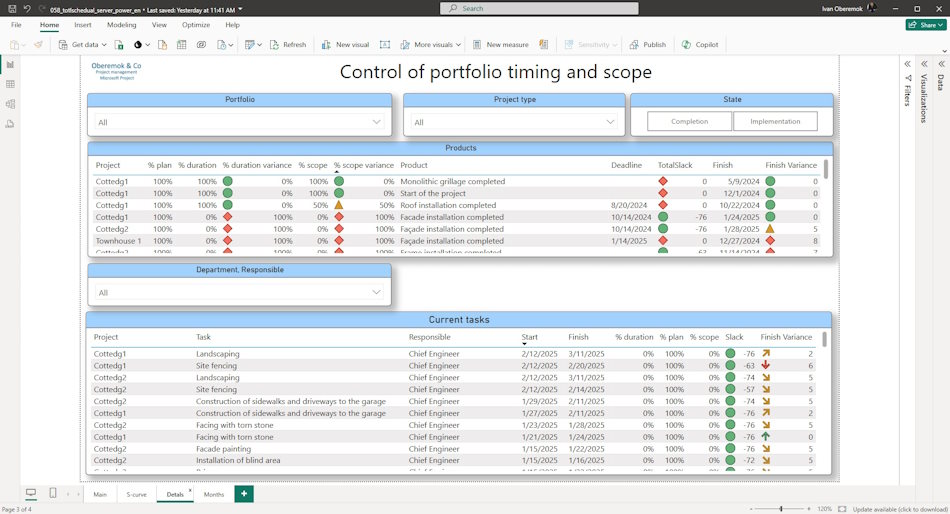The width and height of the screenshot is (950, 514).
Task: Open the View ribbon tab
Action: [x=159, y=25]
